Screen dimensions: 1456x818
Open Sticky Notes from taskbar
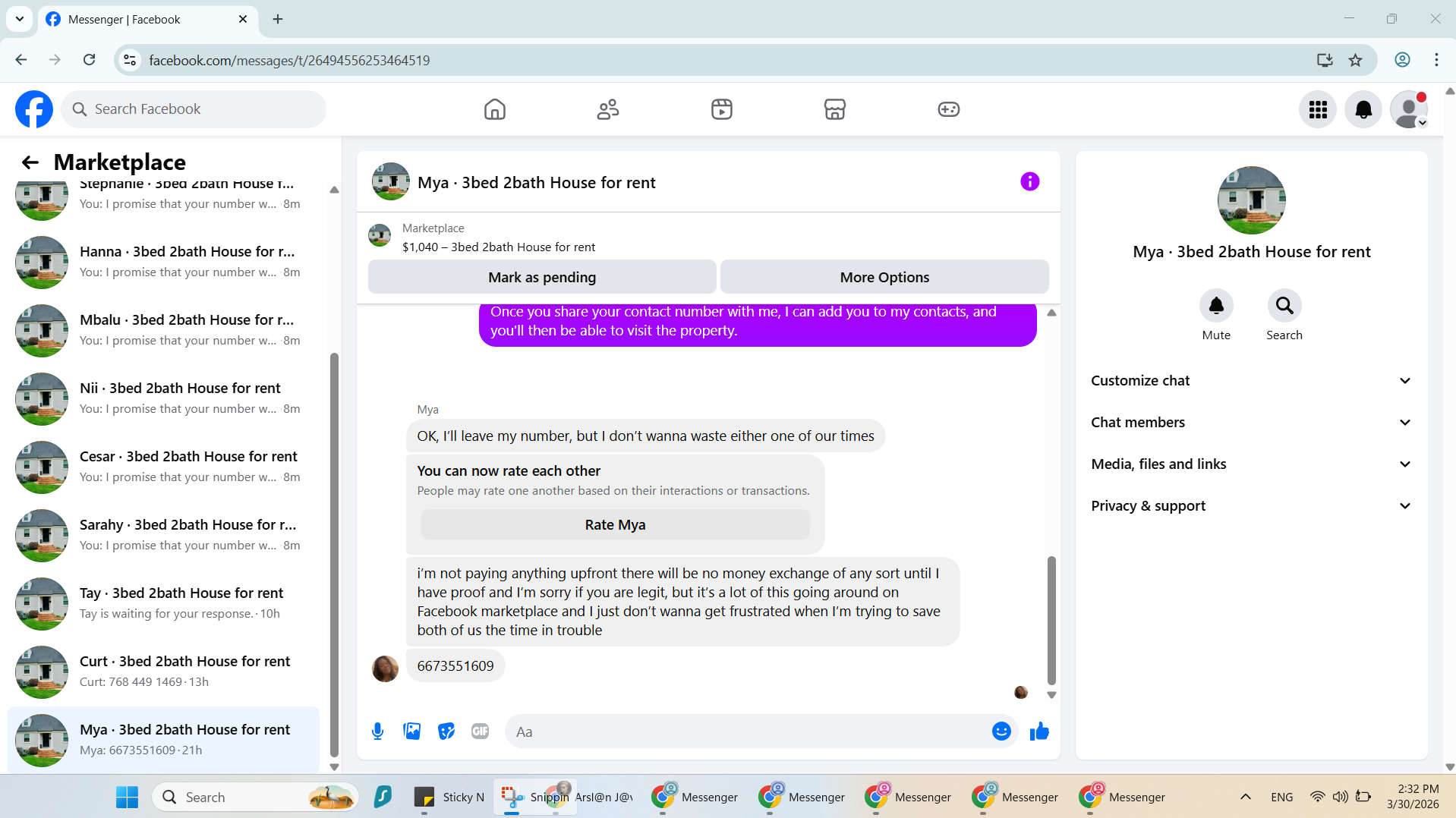449,797
